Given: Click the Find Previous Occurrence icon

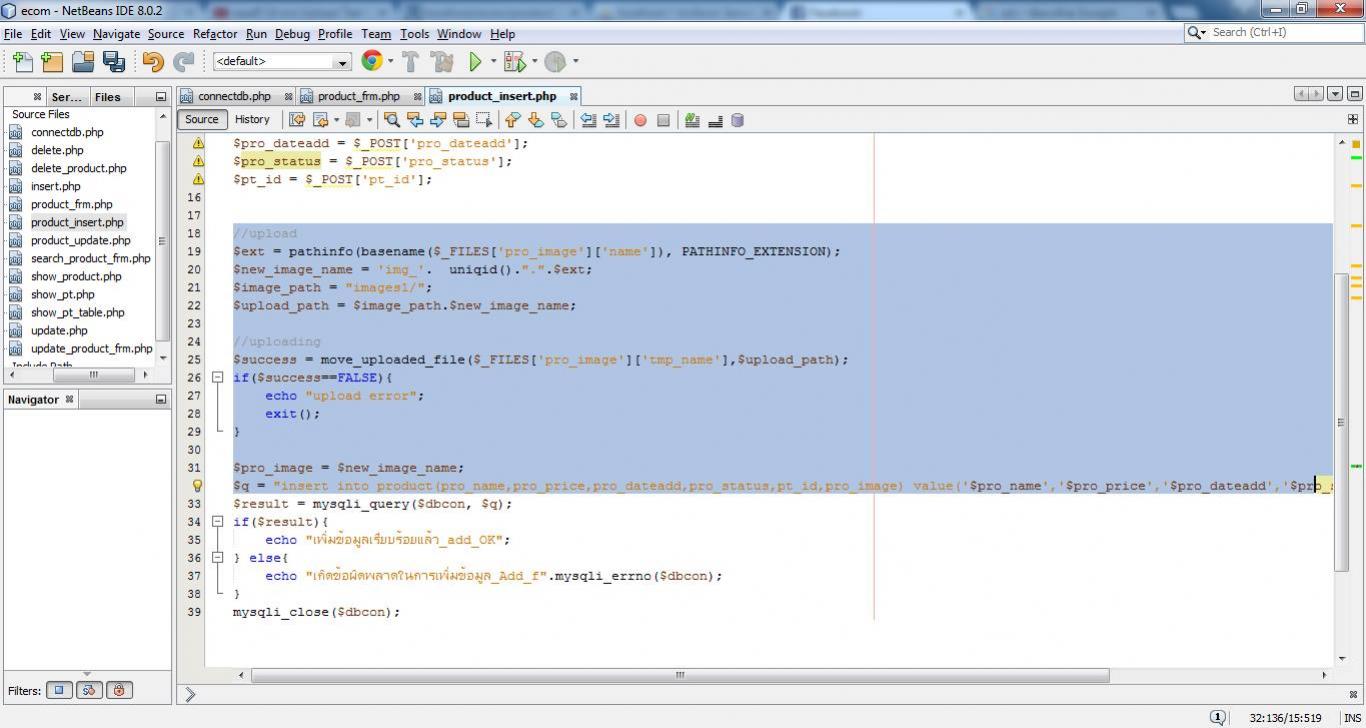Looking at the screenshot, I should pyautogui.click(x=415, y=120).
